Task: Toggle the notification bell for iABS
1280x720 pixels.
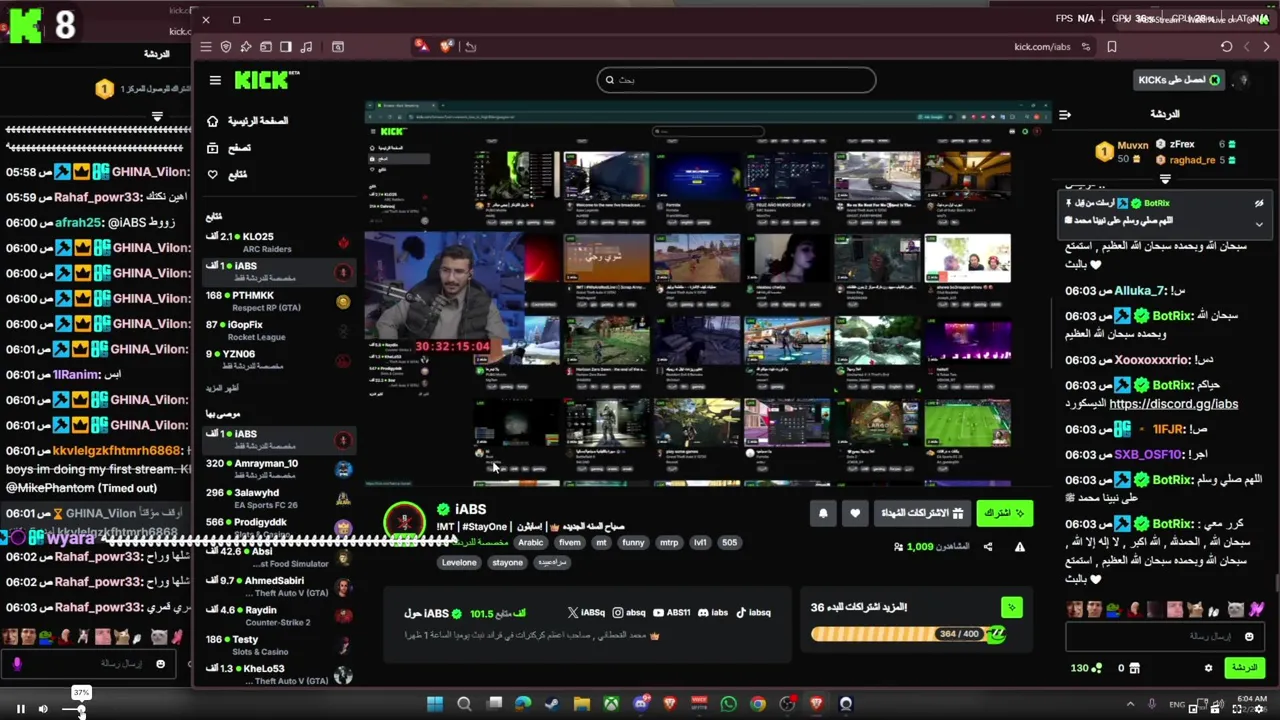Action: [x=823, y=513]
